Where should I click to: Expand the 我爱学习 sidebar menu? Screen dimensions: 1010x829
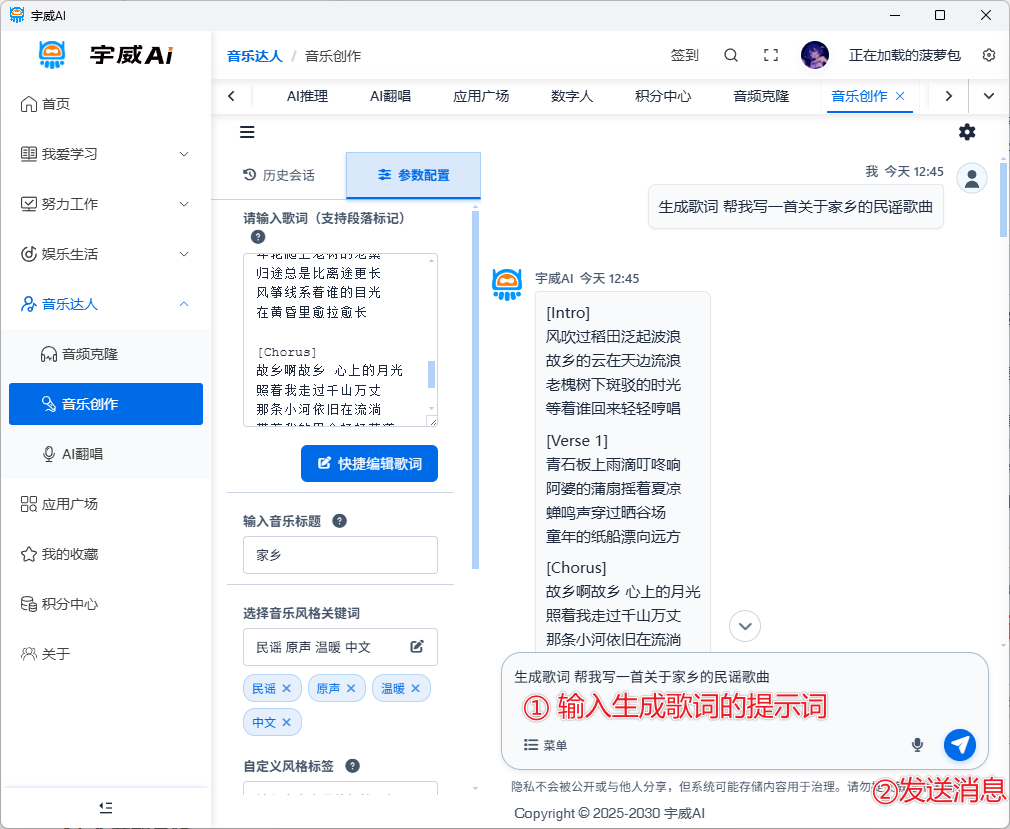click(184, 154)
